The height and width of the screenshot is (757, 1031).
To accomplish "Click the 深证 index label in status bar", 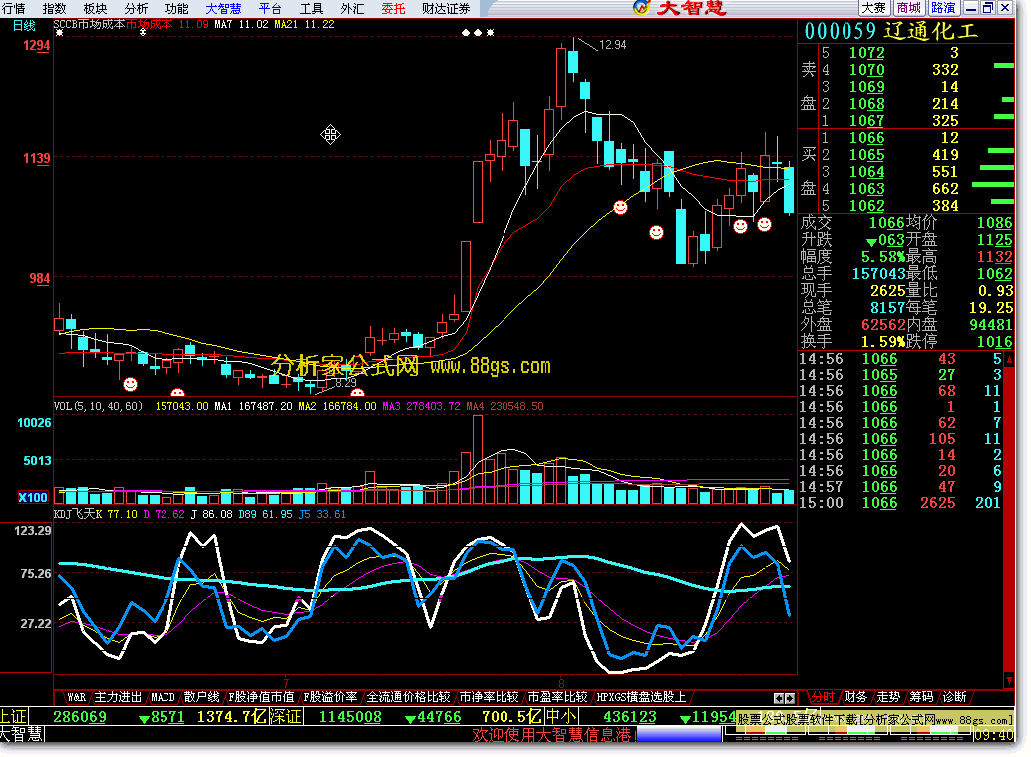I will 285,717.
